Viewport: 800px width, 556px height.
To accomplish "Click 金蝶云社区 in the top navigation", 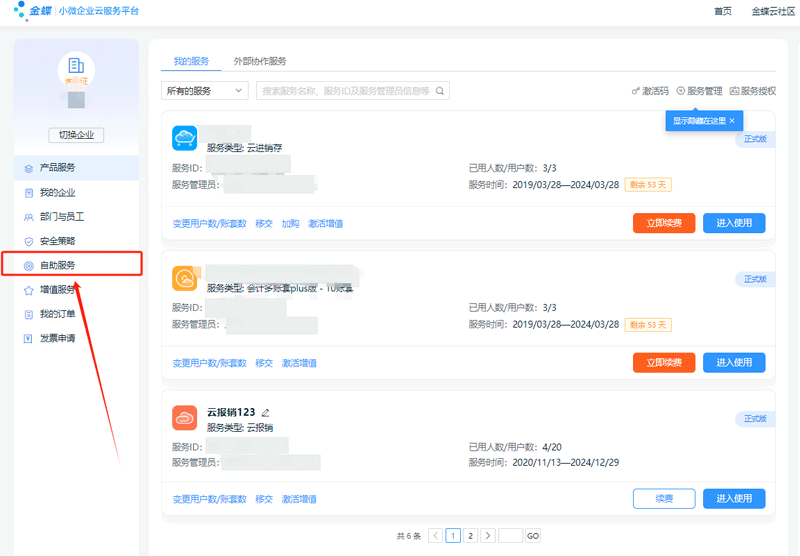I will tap(773, 11).
